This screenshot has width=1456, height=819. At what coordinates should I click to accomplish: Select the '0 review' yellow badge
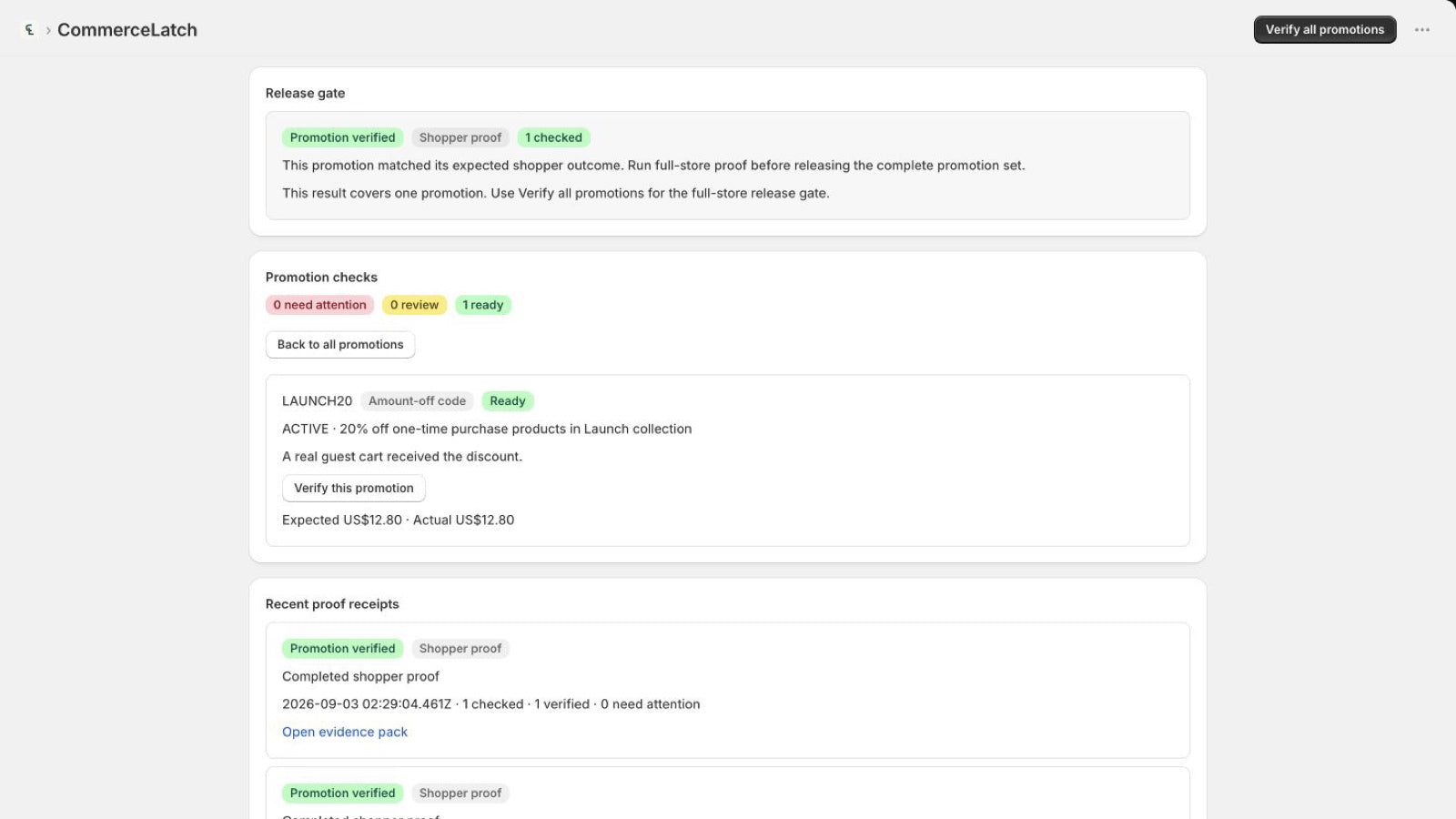414,306
